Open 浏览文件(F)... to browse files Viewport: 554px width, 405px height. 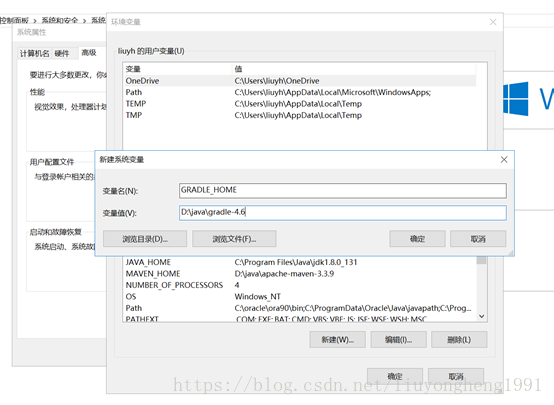(234, 239)
